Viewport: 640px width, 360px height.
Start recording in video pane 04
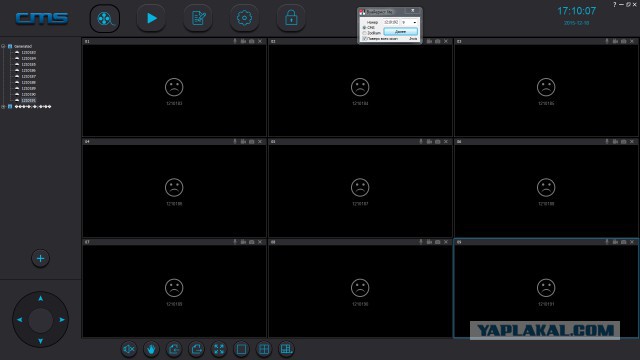[x=243, y=142]
